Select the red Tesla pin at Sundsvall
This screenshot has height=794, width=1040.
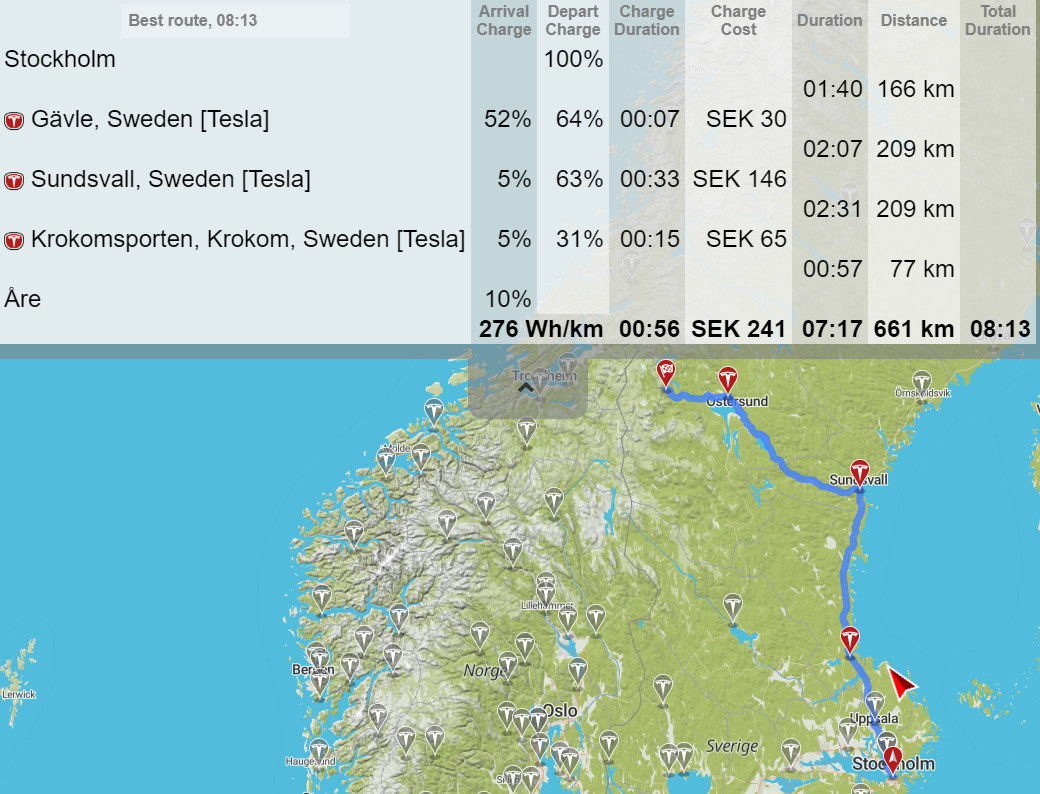click(860, 474)
